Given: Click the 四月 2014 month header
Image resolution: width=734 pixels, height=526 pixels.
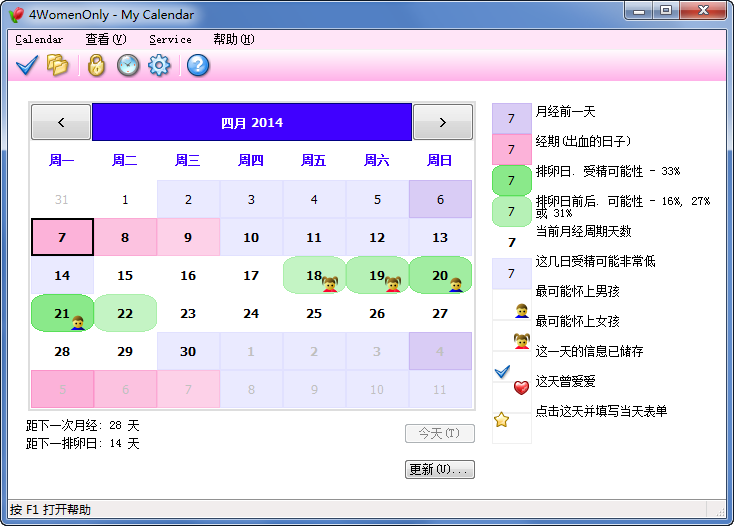Looking at the screenshot, I should pos(252,122).
